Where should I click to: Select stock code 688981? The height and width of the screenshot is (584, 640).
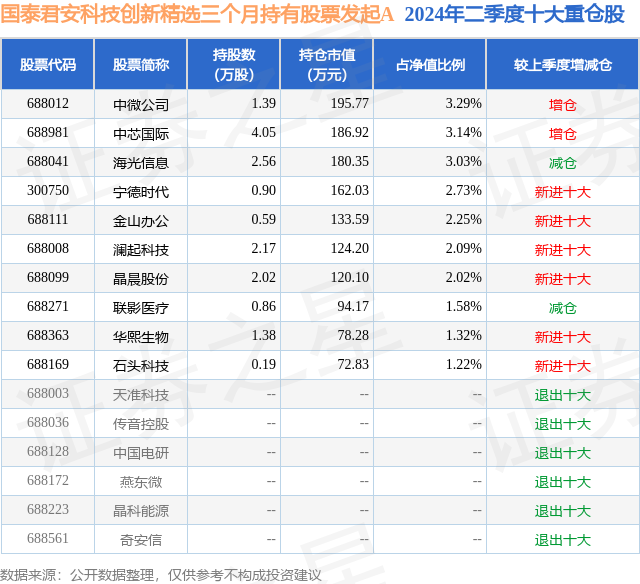pyautogui.click(x=48, y=133)
